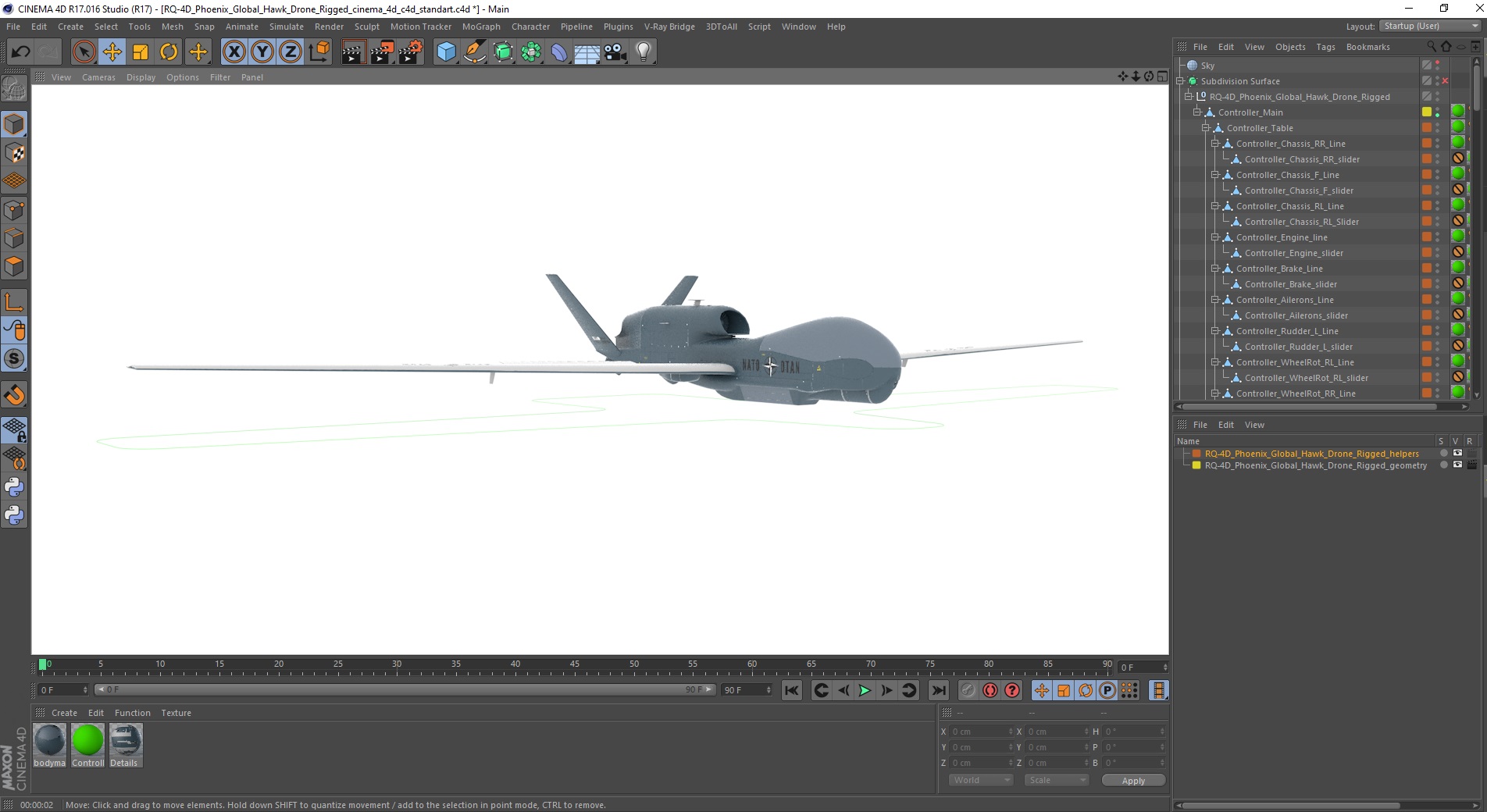Toggle Autokeying button
1487x812 pixels.
[990, 690]
